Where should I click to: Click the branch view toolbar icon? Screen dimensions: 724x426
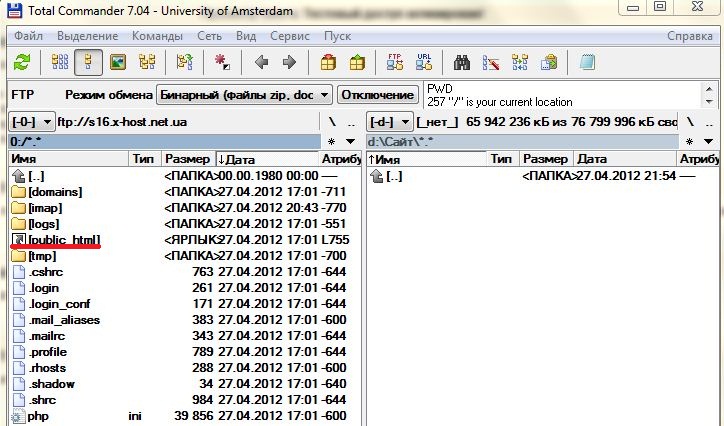[x=185, y=62]
